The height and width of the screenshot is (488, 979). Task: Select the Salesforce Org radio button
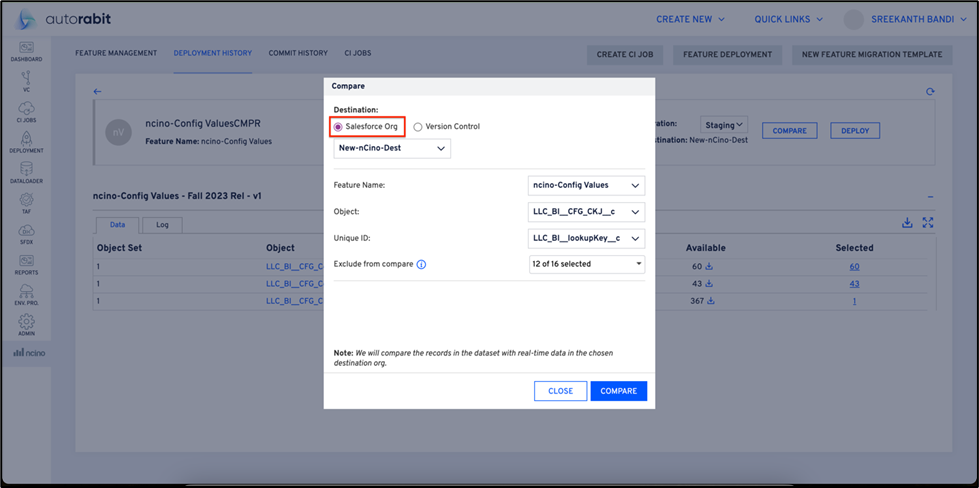click(x=338, y=127)
